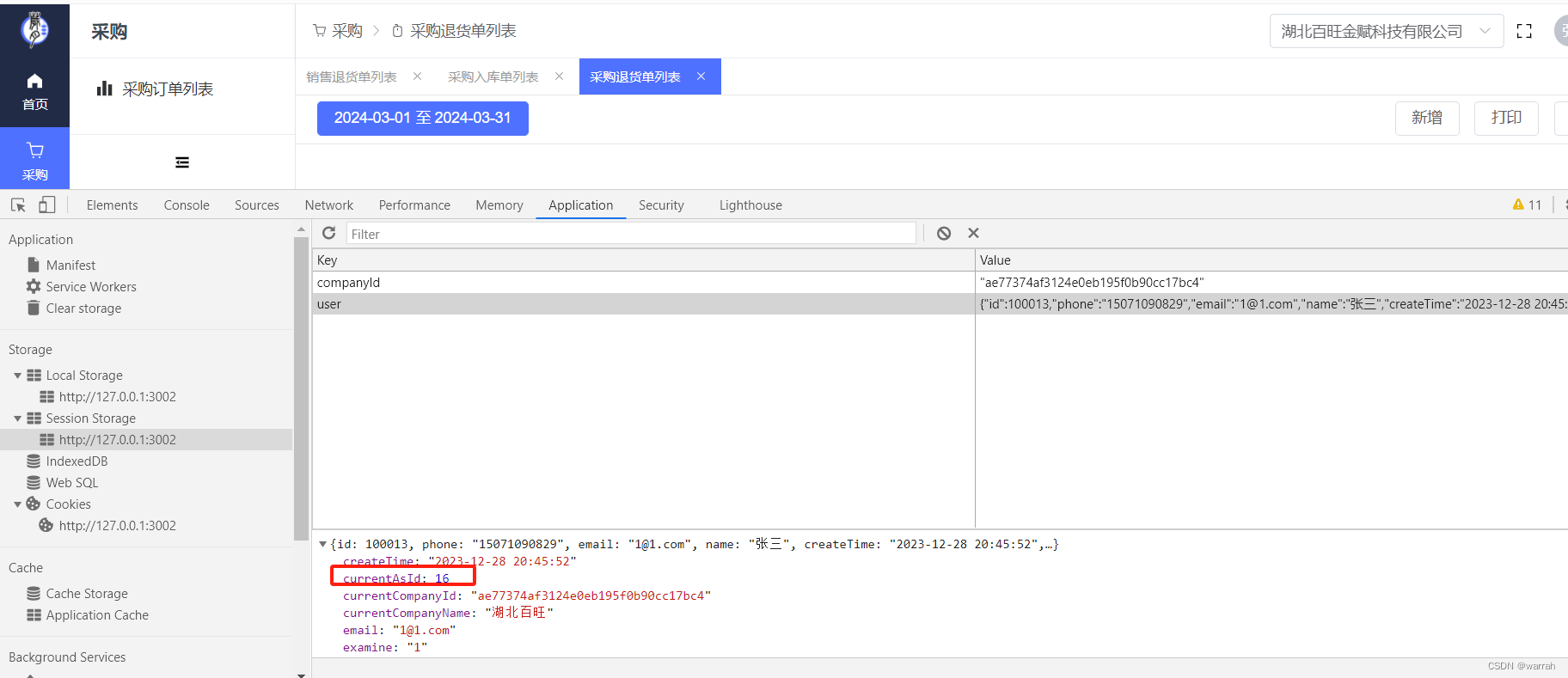This screenshot has width=1568, height=678.
Task: Click the 打印 button
Action: 1506,118
